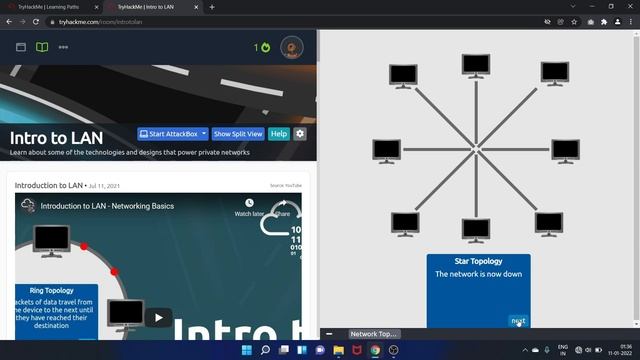Play the Introduction to LAN video
Image resolution: width=640 pixels, height=360 pixels.
(159, 318)
